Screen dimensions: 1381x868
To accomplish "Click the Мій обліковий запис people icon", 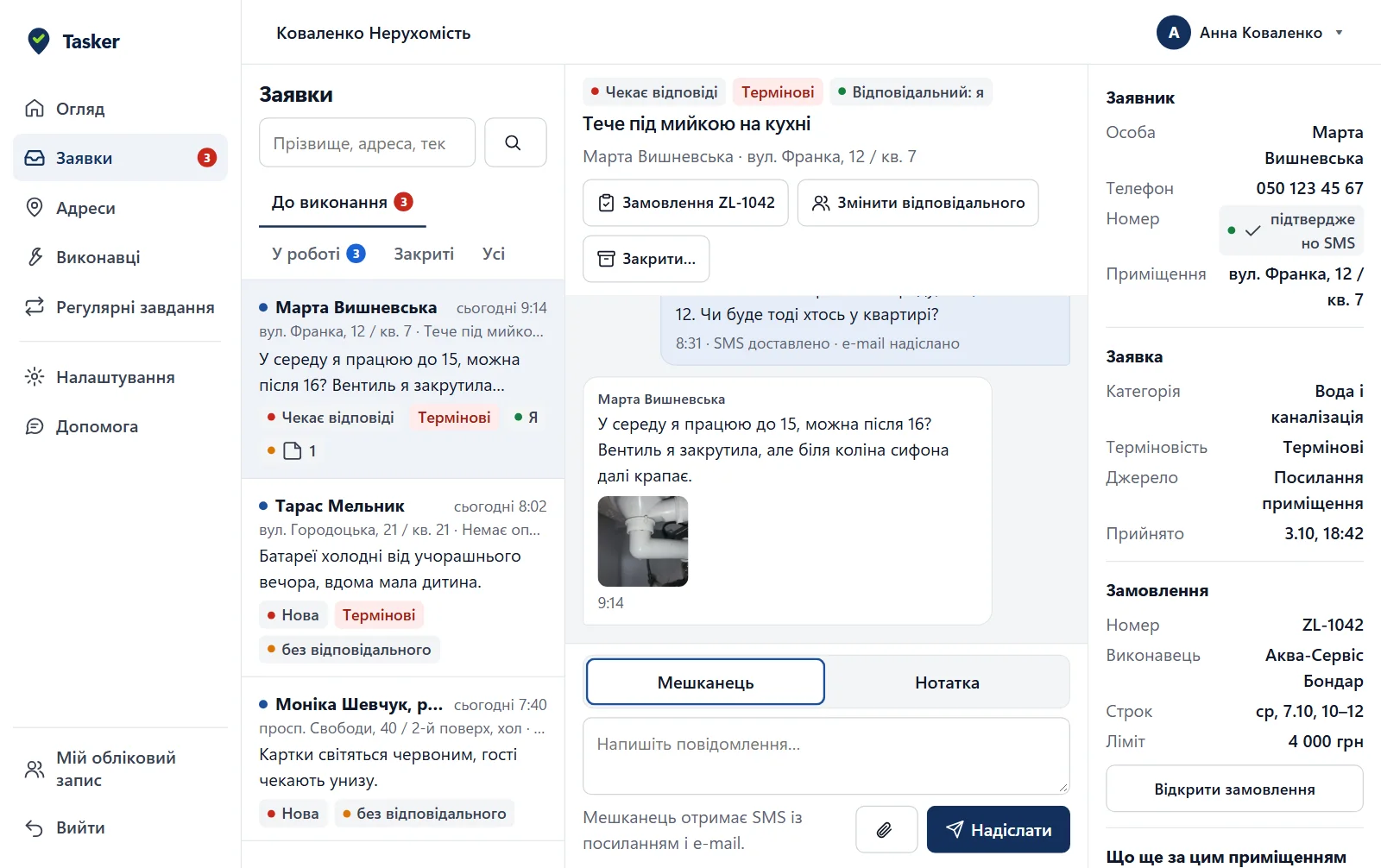I will pyautogui.click(x=35, y=769).
